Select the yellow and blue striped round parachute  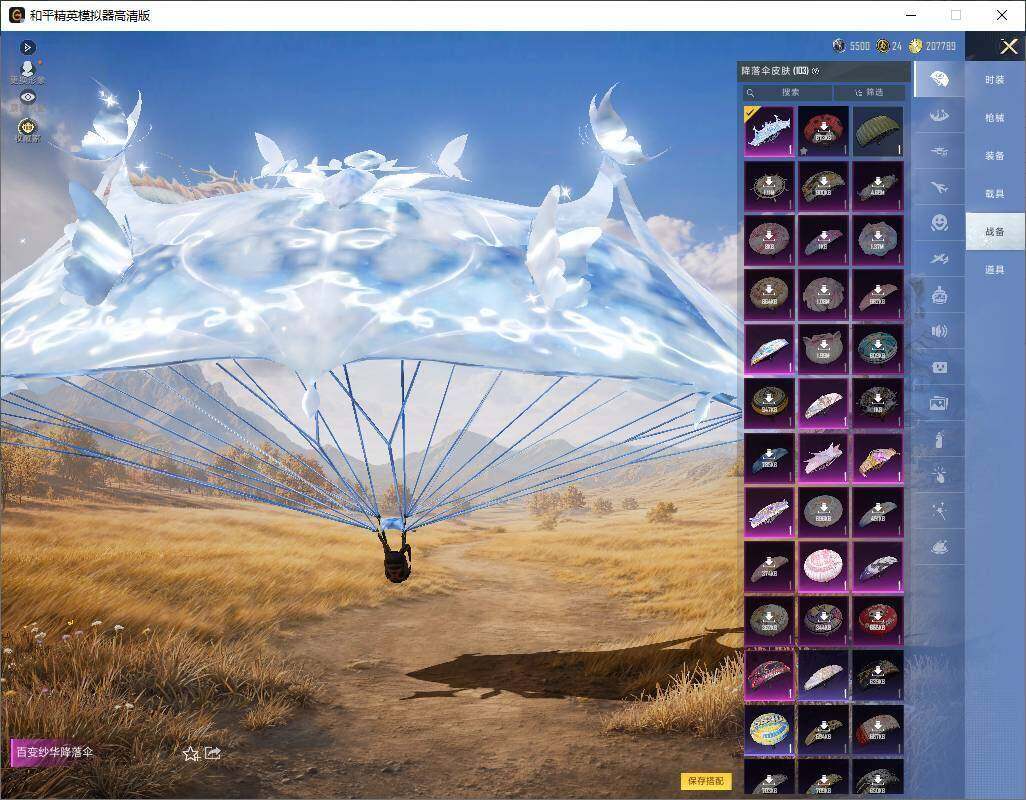click(770, 729)
